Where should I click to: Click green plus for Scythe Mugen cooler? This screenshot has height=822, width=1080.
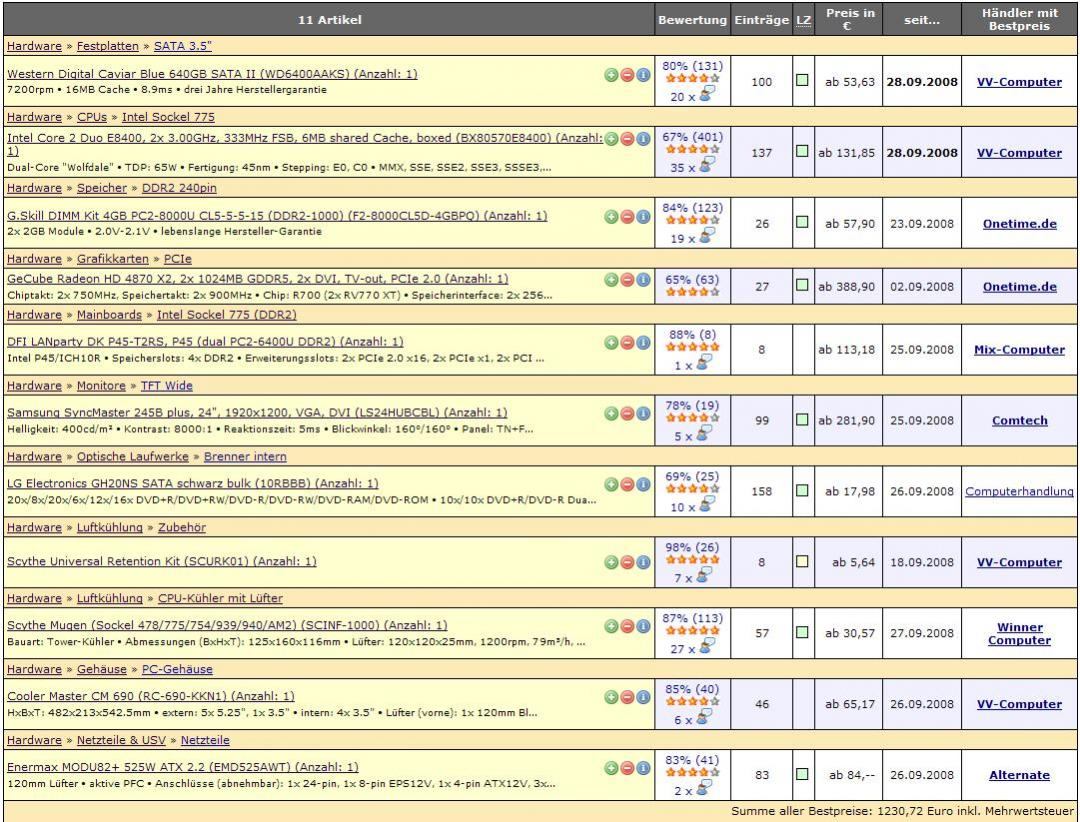coord(611,626)
